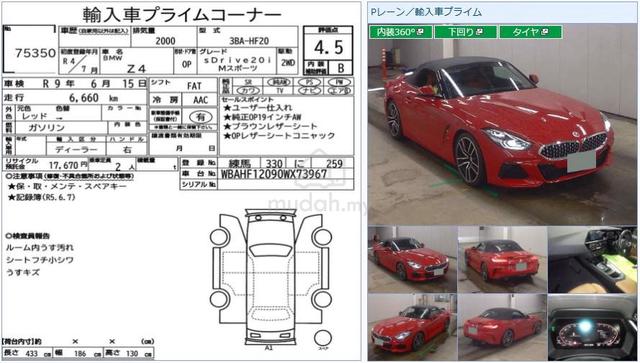The width and height of the screenshot is (640, 363).
Task: Click the A1 damage mark below the car diagram
Action: [268, 348]
